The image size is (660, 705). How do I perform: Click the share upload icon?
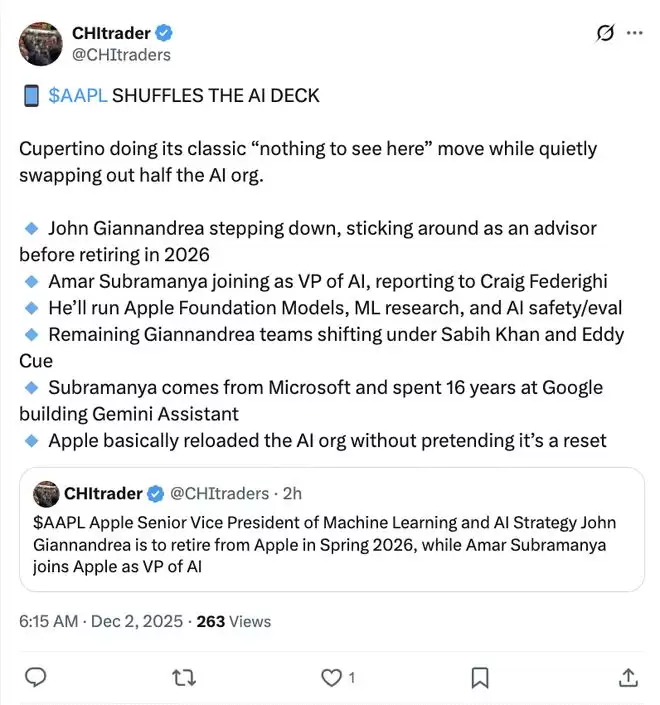coord(629,677)
